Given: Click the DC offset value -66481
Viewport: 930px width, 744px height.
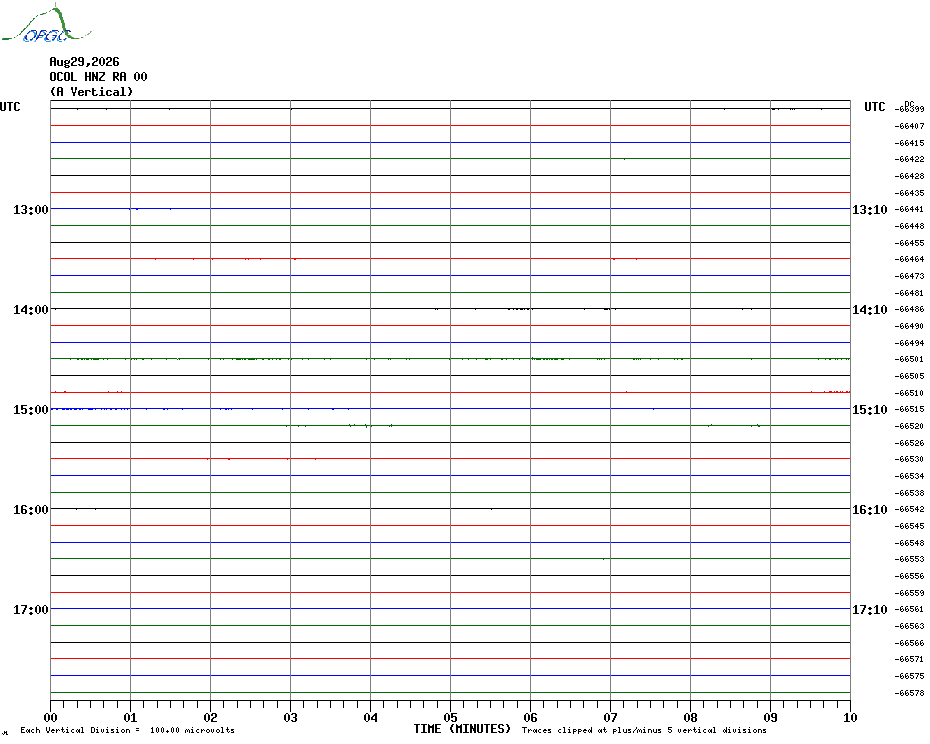Looking at the screenshot, I should pos(909,293).
